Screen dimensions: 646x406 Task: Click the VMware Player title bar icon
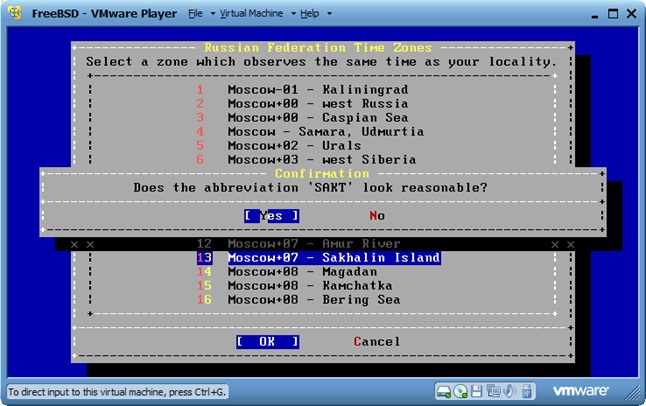coord(13,14)
